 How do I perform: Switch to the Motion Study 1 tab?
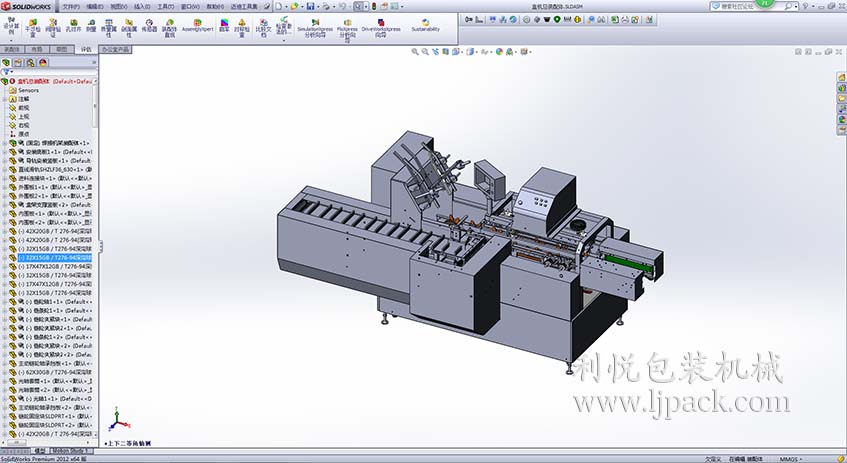(x=71, y=451)
